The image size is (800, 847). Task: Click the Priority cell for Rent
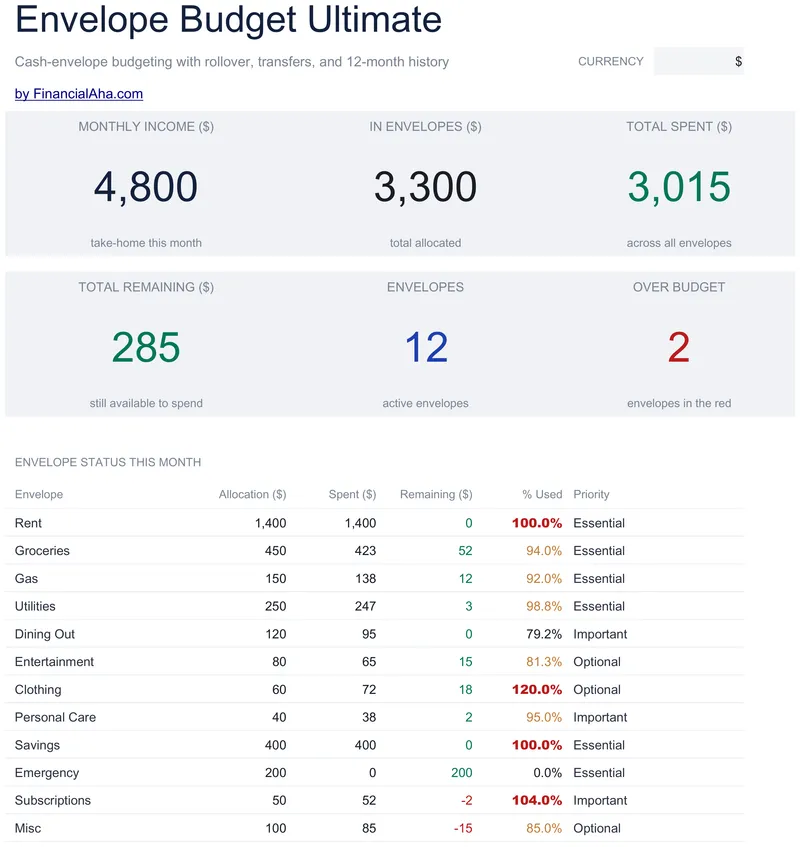599,523
